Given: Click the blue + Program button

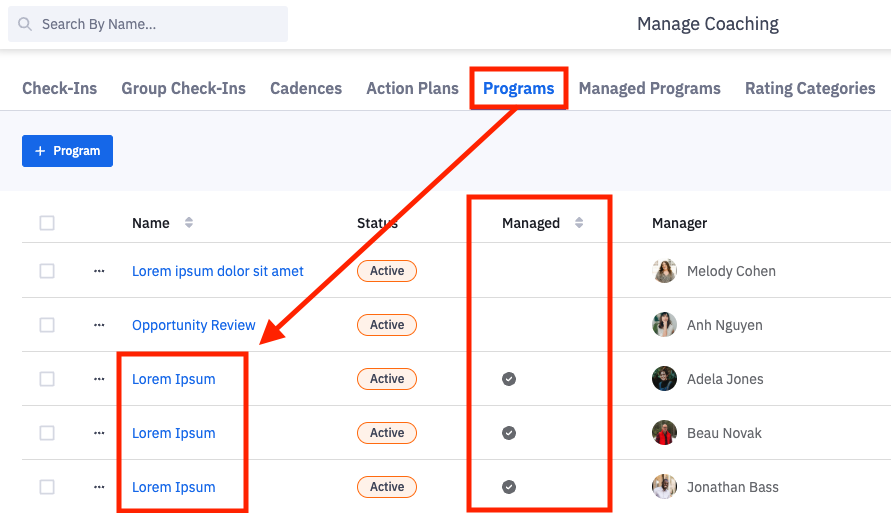Looking at the screenshot, I should (x=67, y=151).
